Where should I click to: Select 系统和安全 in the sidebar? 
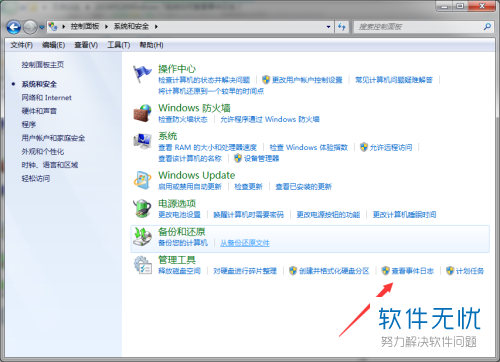click(39, 84)
